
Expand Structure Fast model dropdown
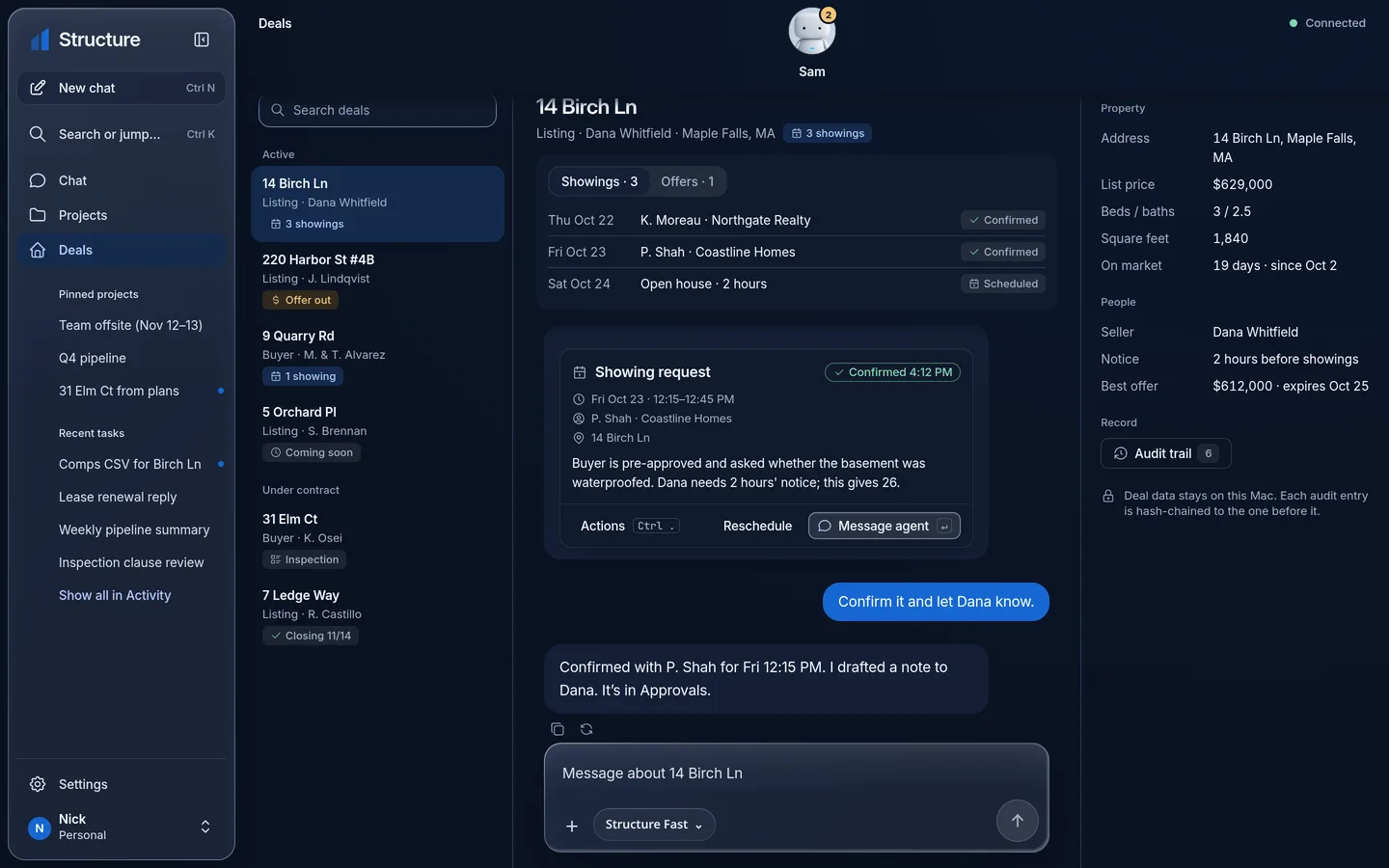point(653,825)
